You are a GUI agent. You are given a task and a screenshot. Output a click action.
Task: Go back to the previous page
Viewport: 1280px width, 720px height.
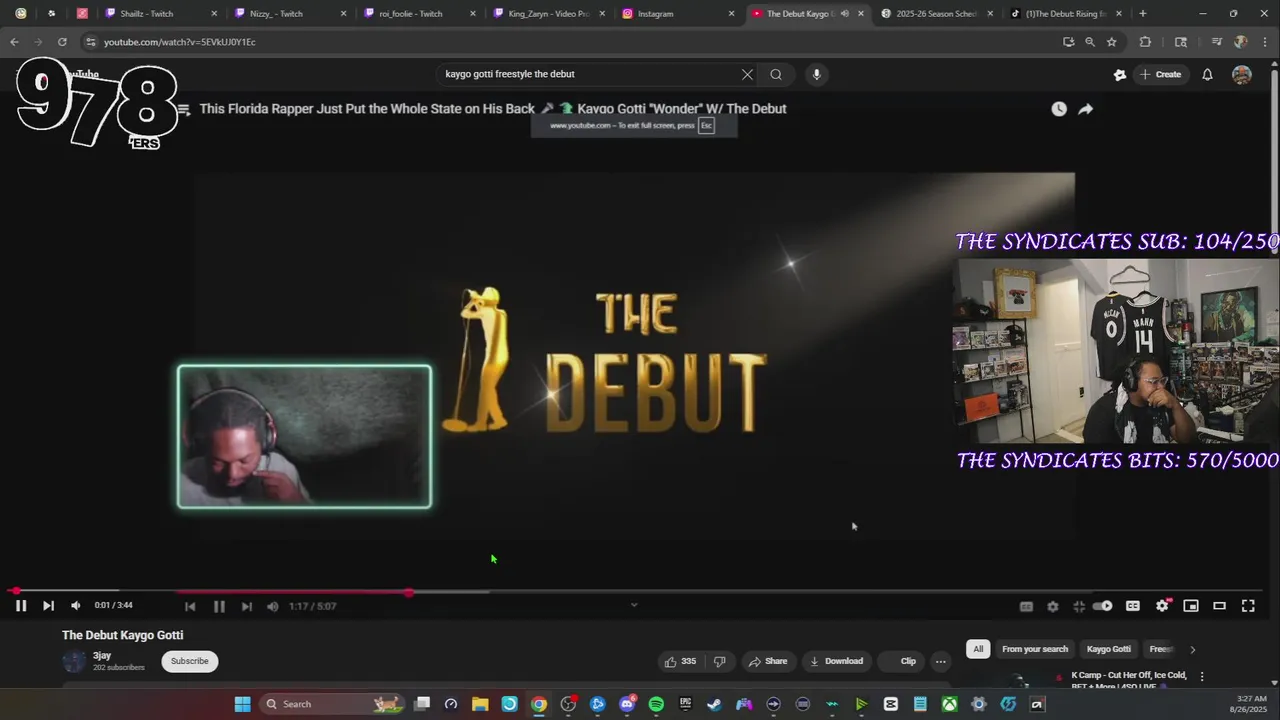[x=14, y=42]
